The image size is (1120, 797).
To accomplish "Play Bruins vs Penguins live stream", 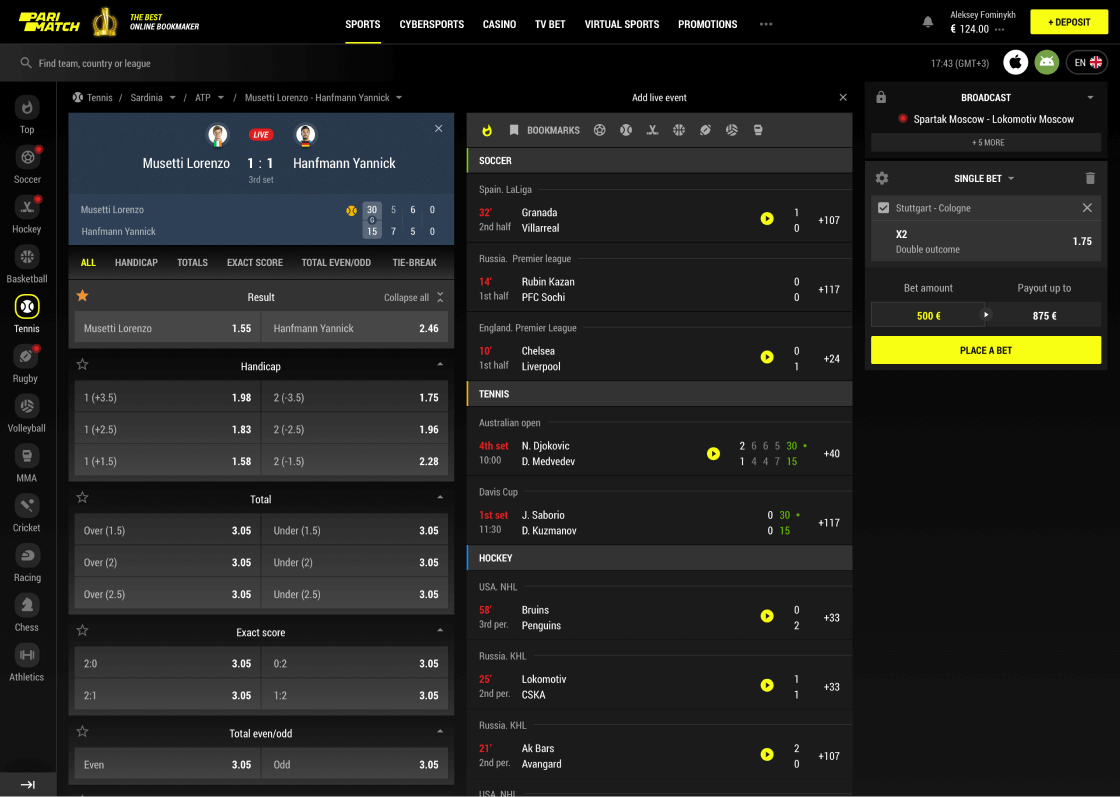I will pos(767,616).
